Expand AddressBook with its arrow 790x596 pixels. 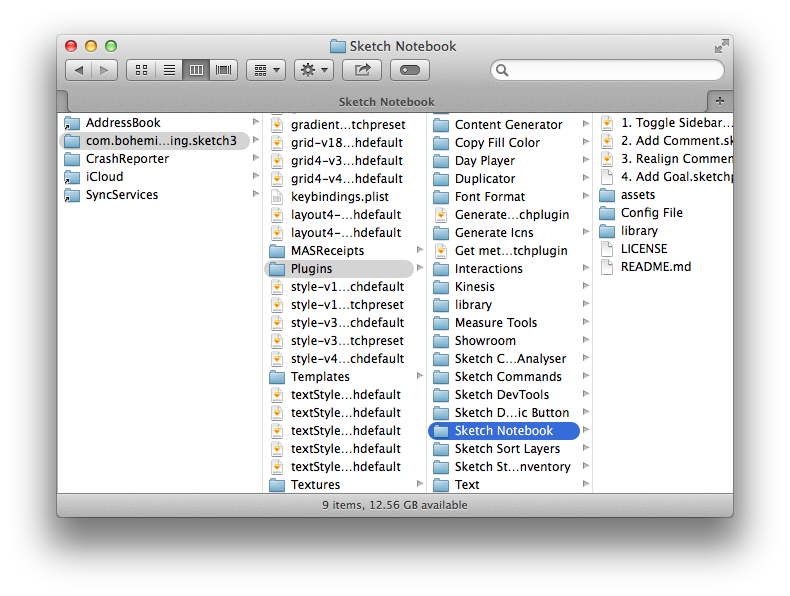pos(255,122)
